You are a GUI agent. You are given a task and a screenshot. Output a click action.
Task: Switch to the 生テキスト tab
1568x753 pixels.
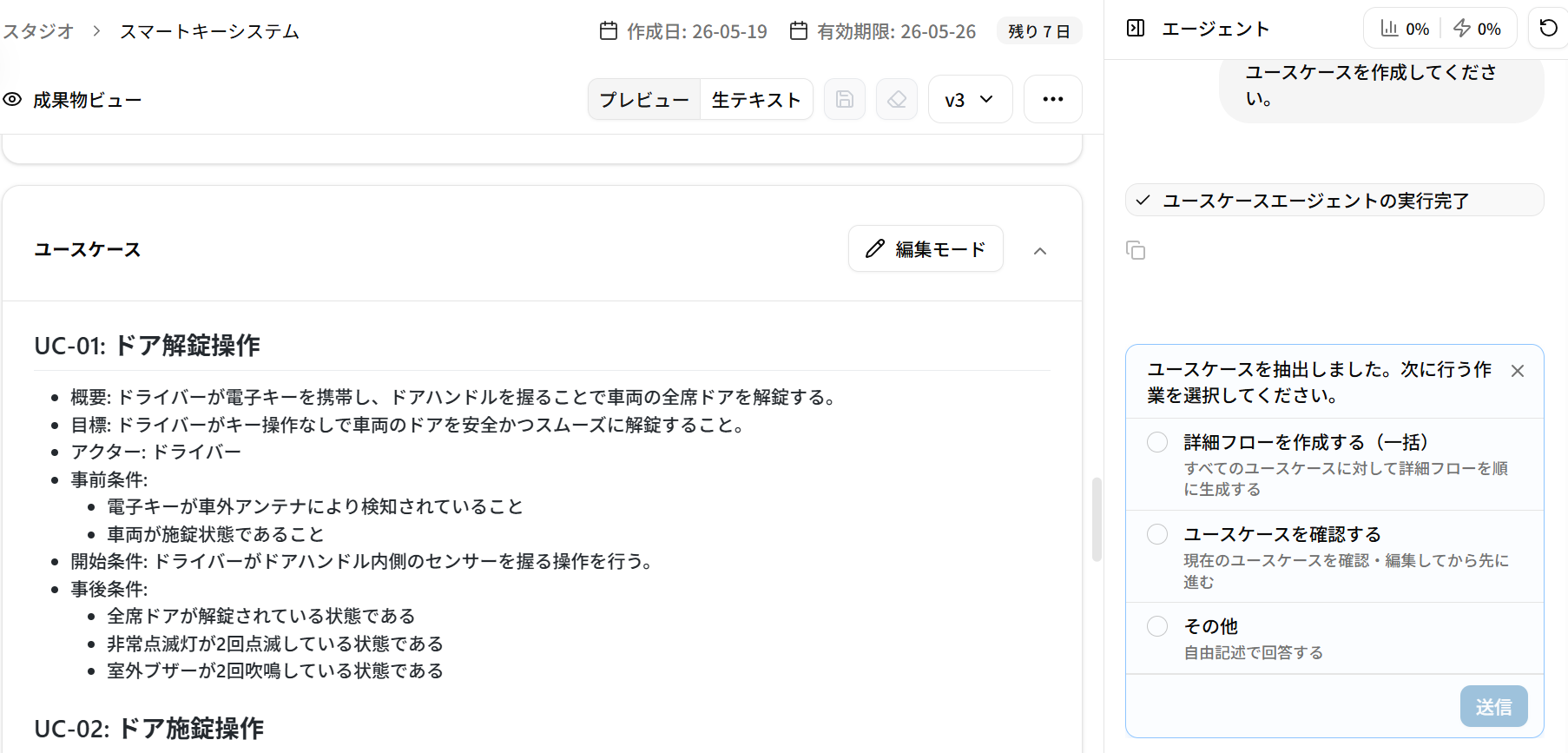[x=756, y=99]
